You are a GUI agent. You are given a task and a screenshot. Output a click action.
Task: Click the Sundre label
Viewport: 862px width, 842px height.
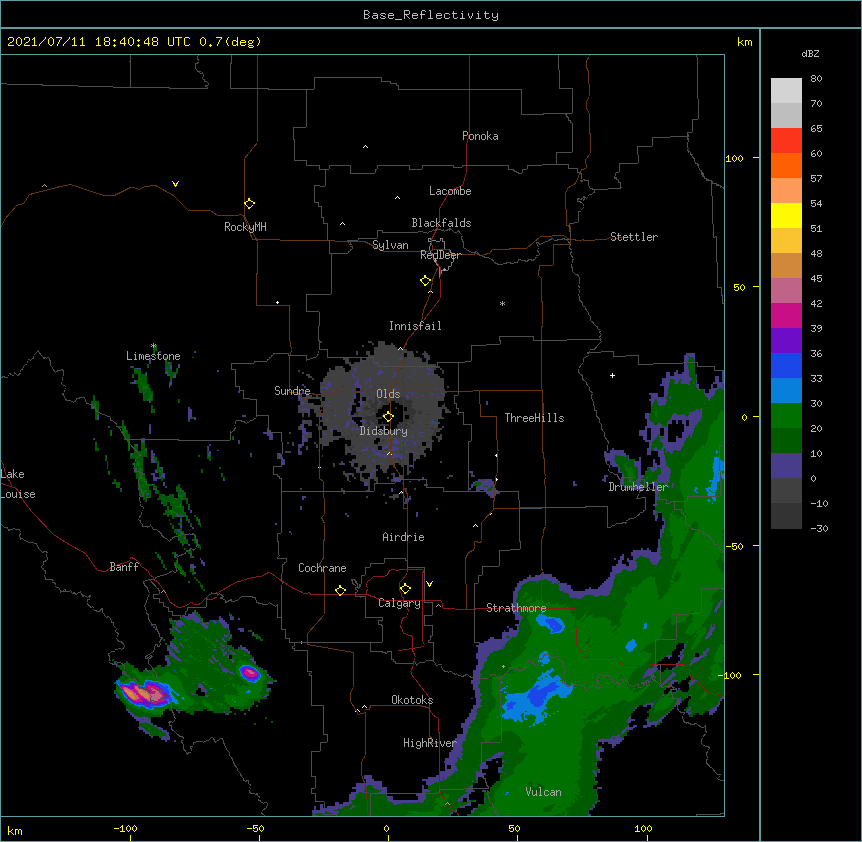coord(292,391)
